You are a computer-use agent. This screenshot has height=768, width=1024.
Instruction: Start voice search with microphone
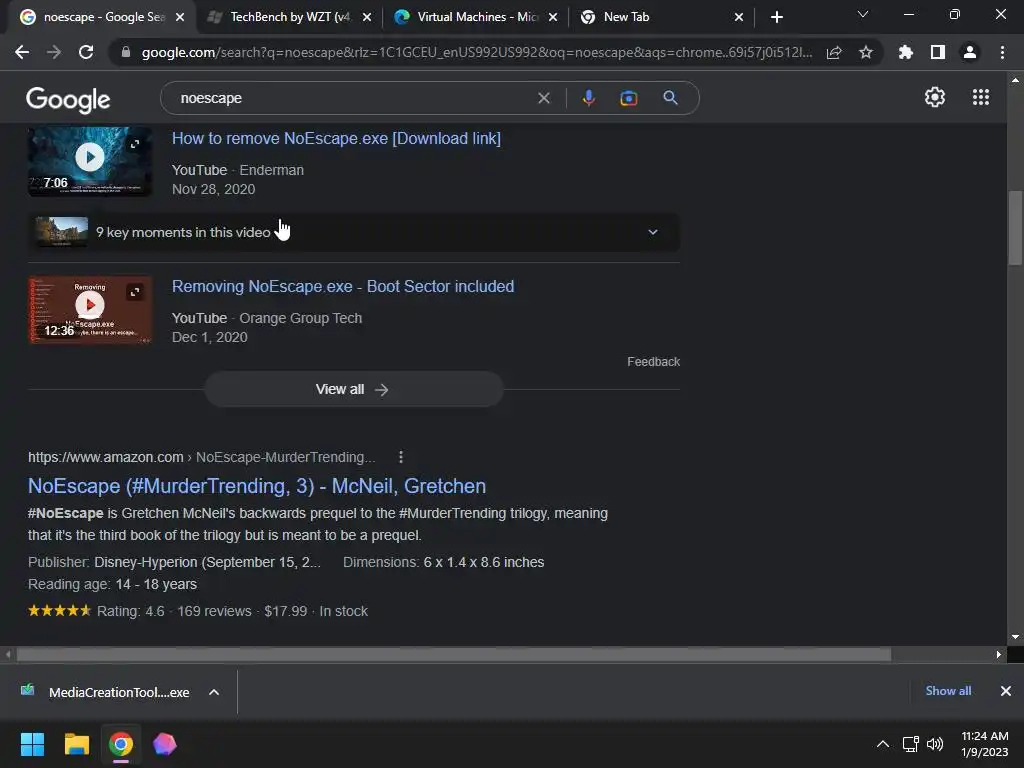[588, 98]
